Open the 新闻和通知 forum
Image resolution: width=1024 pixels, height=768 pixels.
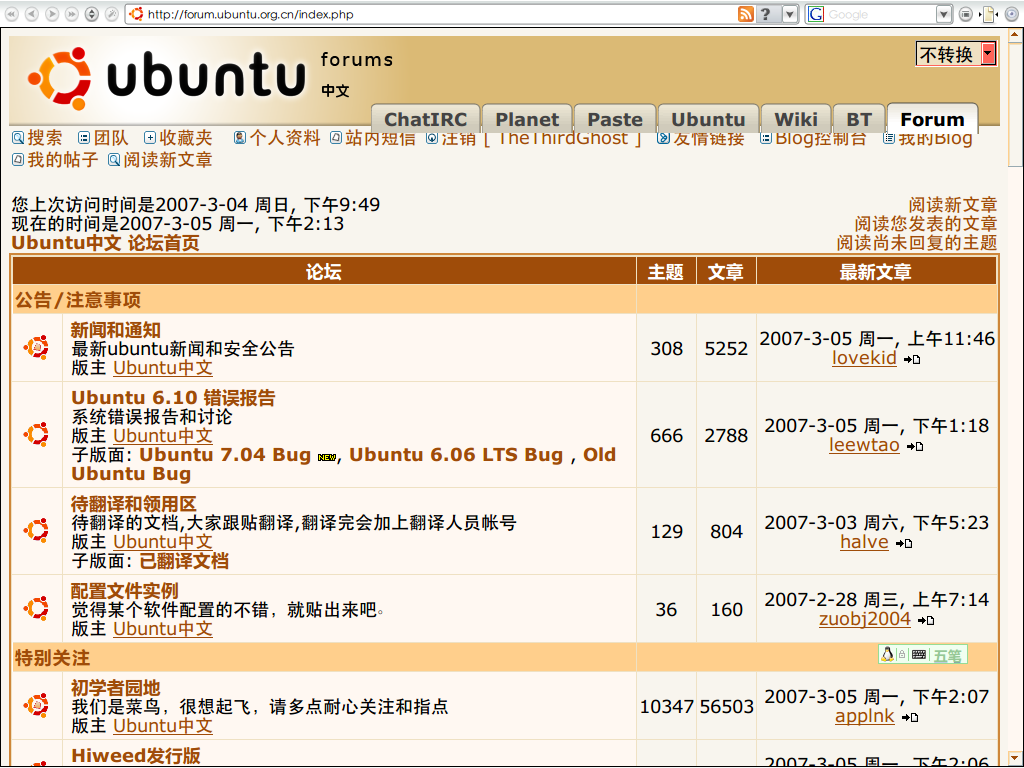tap(116, 330)
